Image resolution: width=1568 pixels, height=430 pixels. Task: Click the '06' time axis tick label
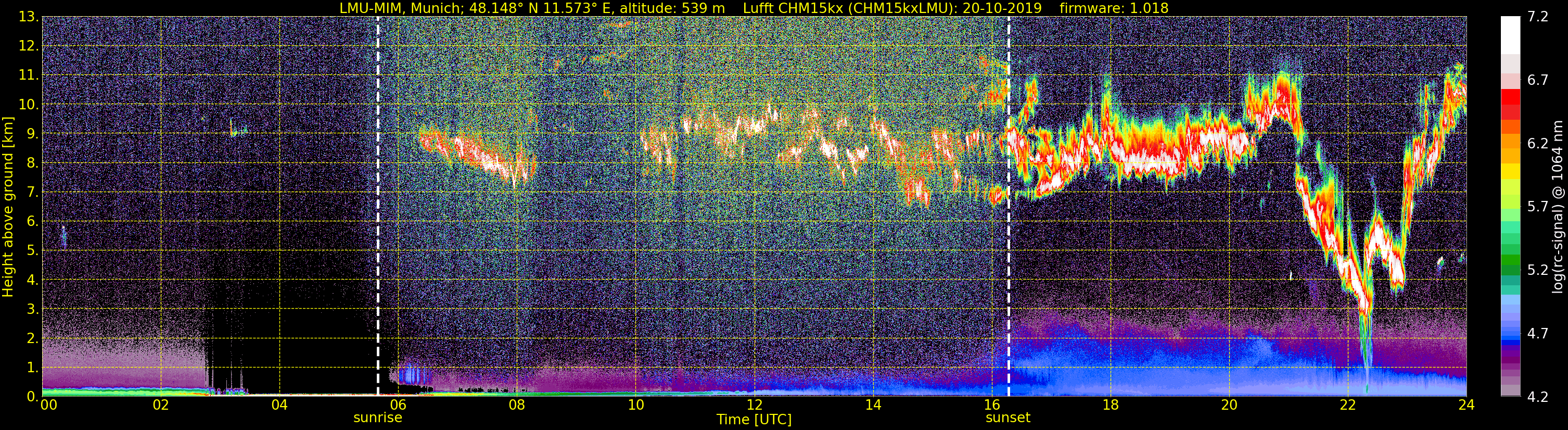coord(398,406)
